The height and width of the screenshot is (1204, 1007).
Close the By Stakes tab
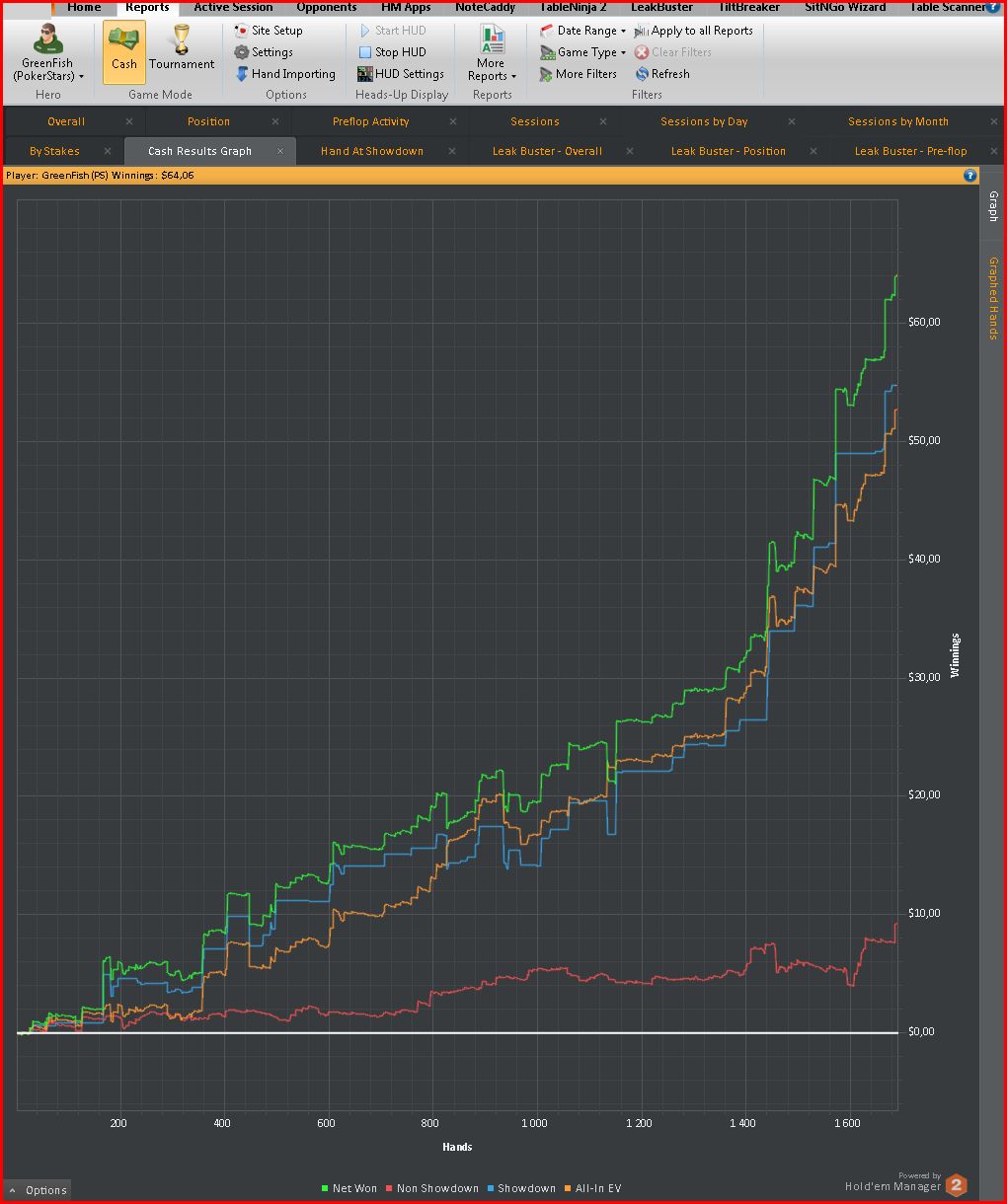[x=109, y=151]
